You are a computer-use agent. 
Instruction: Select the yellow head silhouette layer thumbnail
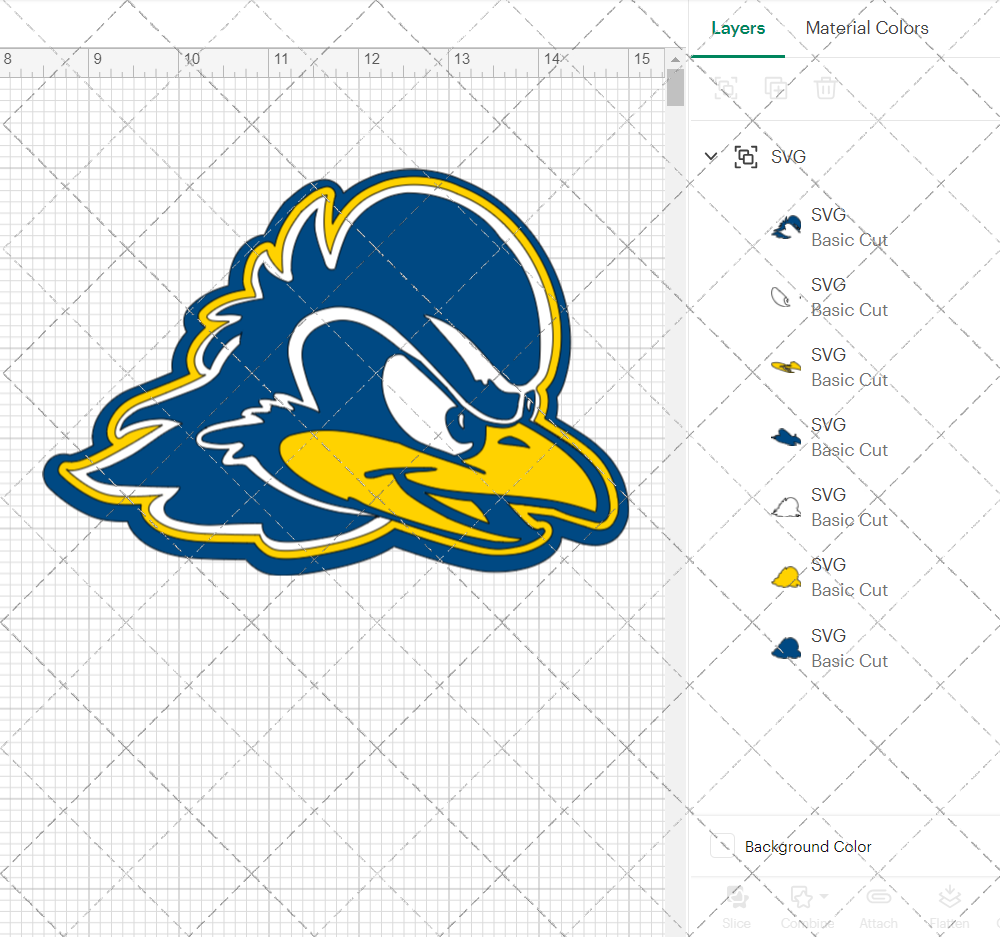point(786,577)
